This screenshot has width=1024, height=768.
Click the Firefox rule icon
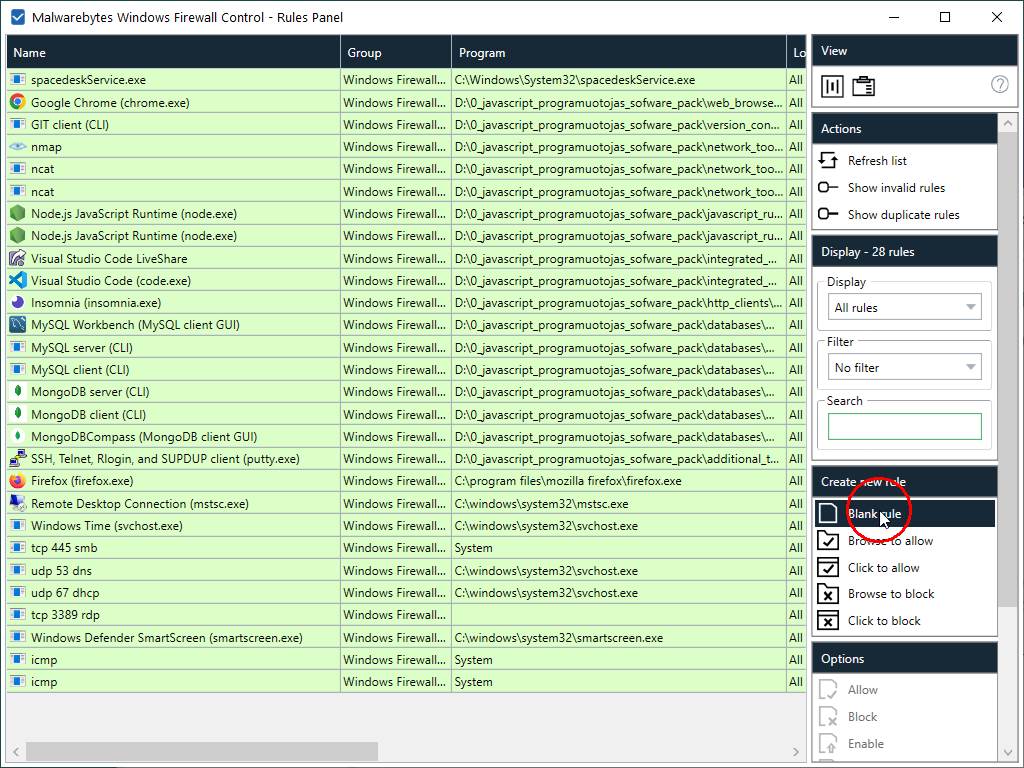tap(17, 481)
